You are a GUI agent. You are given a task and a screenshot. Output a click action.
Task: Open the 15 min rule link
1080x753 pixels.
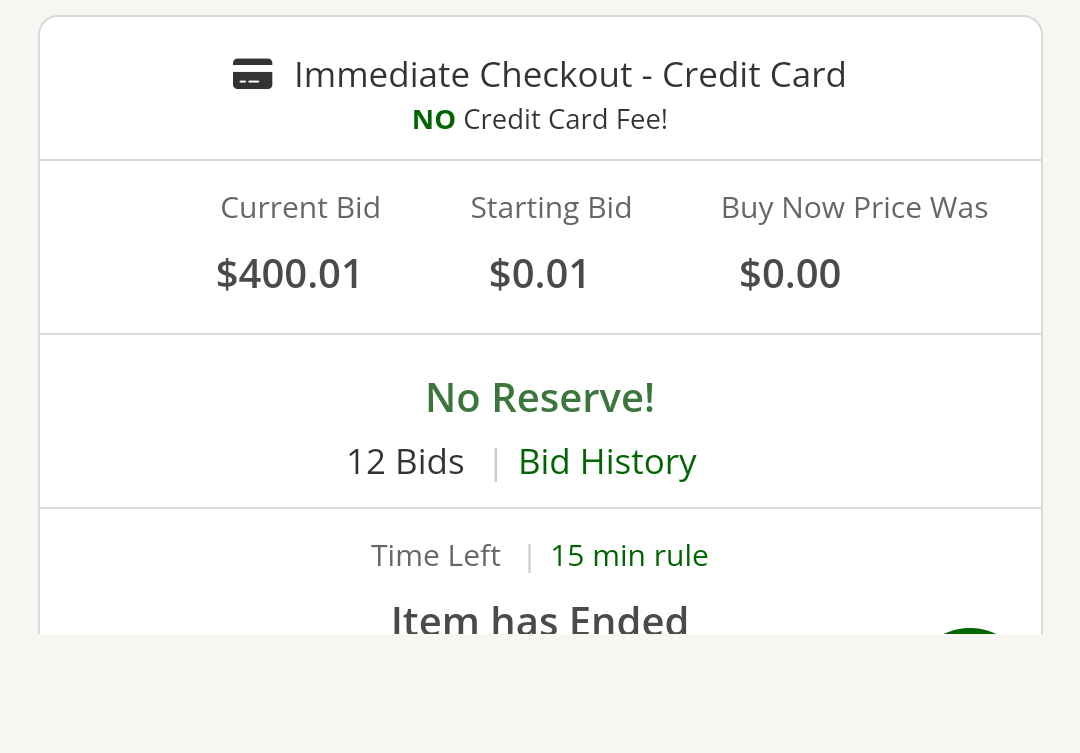tap(630, 555)
